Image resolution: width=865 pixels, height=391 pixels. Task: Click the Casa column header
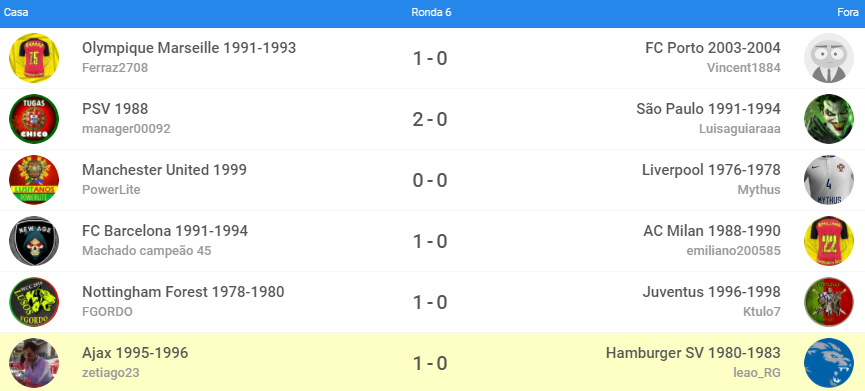pos(16,13)
